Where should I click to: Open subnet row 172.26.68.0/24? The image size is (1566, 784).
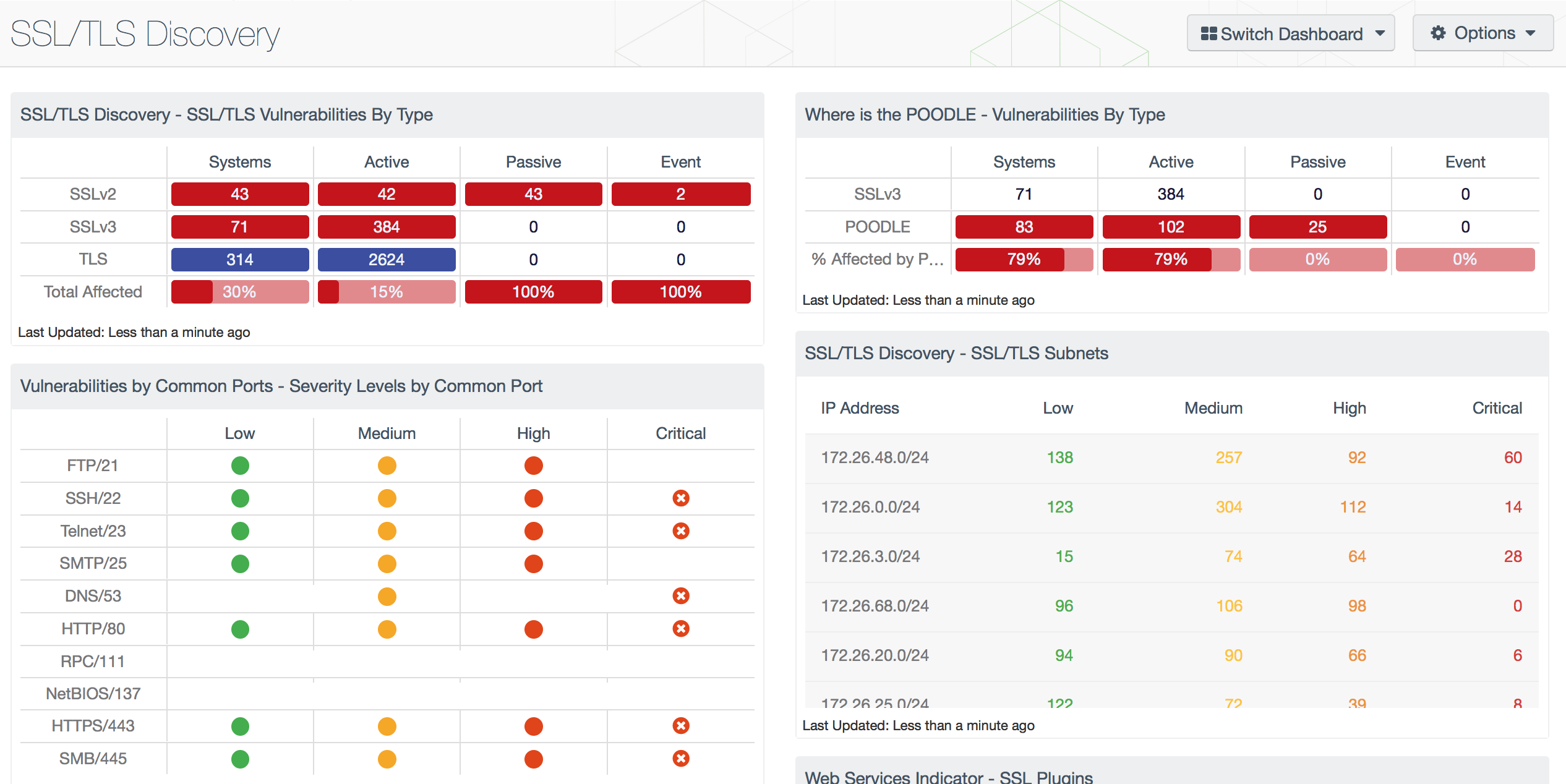[x=1171, y=607]
